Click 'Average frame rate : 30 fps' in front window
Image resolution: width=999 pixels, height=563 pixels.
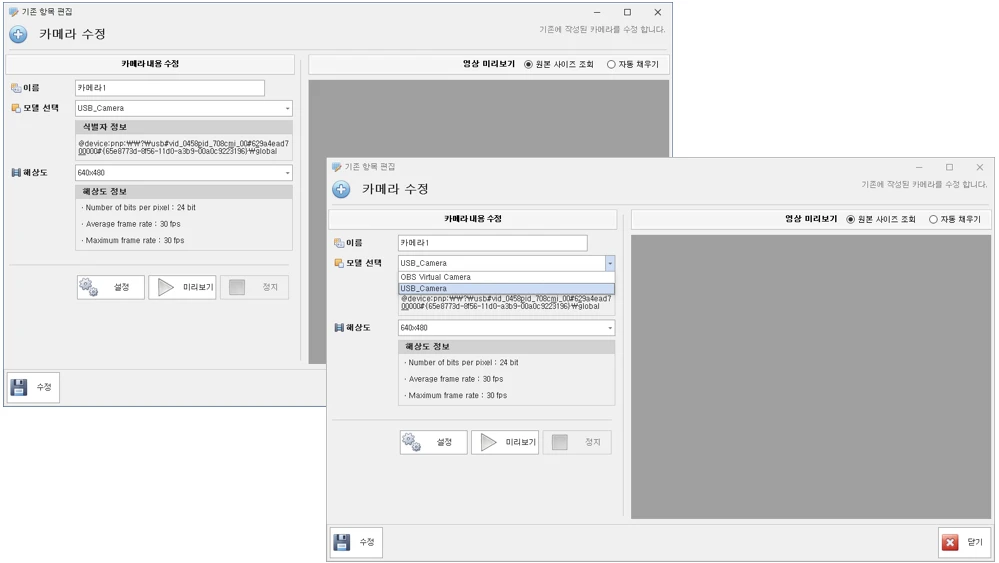tap(454, 379)
